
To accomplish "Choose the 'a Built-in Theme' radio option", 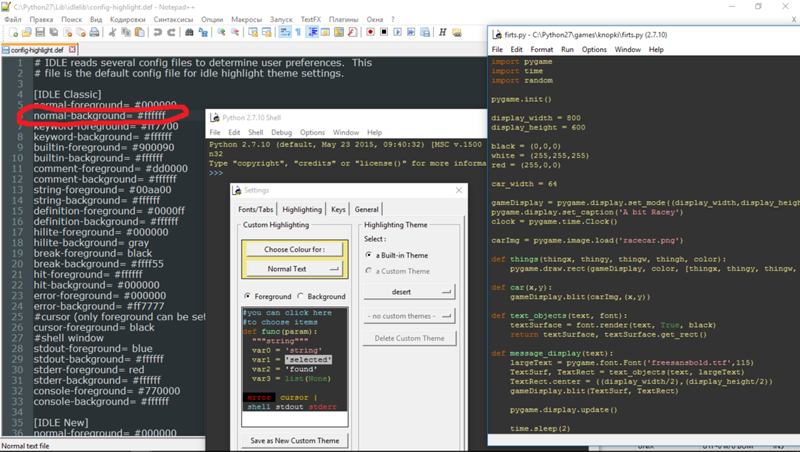I will click(368, 255).
